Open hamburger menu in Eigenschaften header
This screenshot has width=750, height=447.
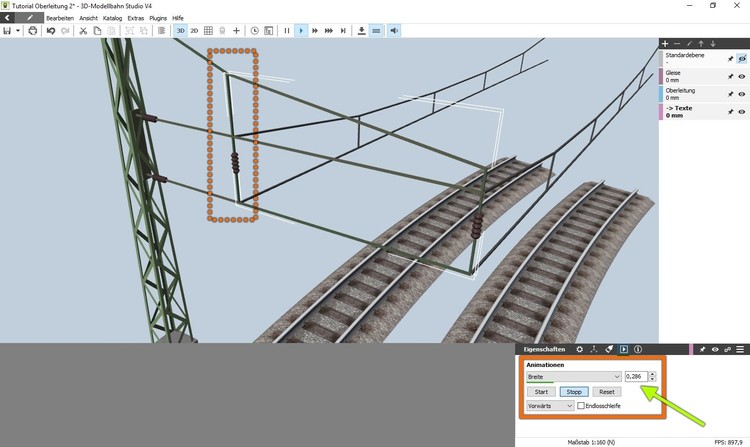pos(740,349)
